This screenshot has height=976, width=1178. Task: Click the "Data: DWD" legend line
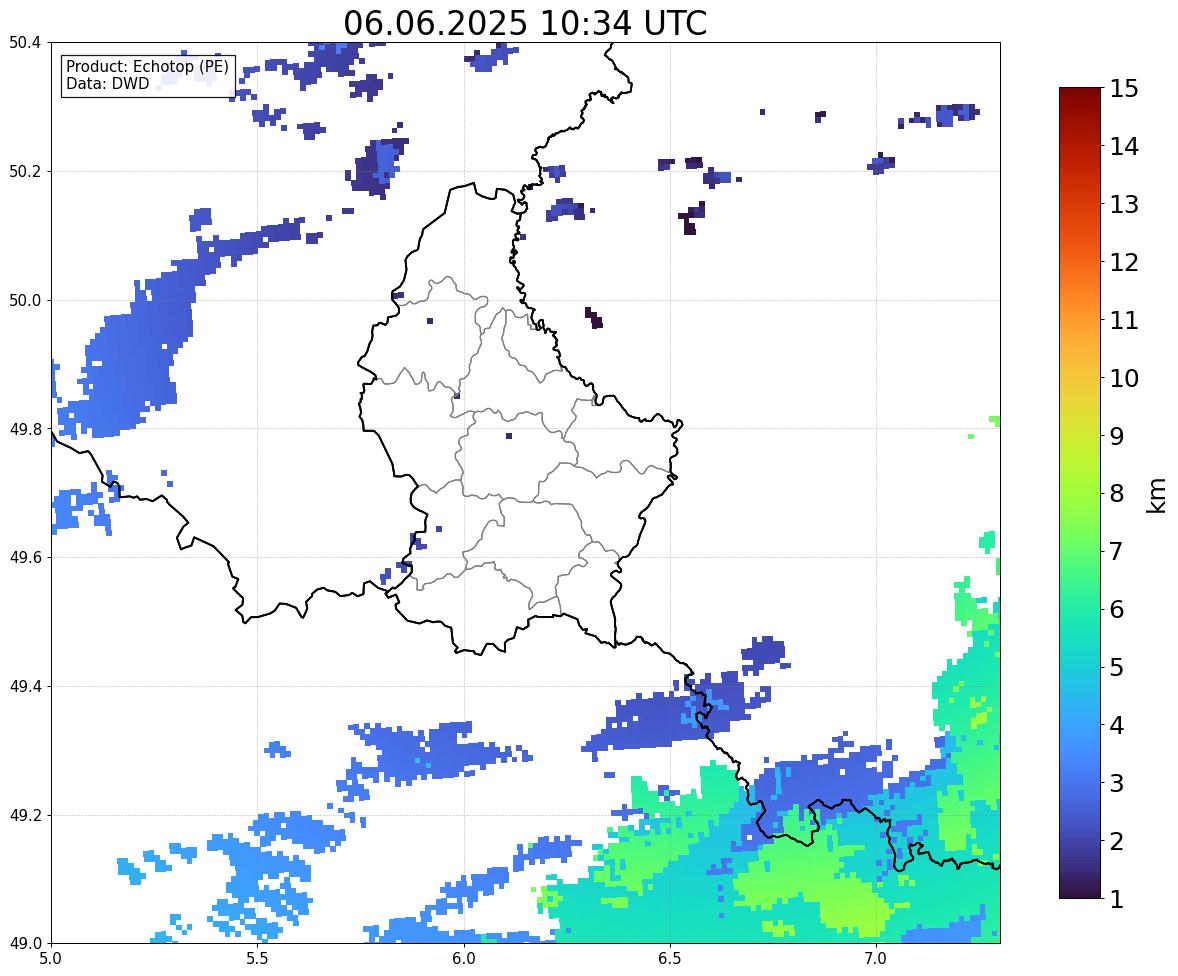[x=107, y=83]
